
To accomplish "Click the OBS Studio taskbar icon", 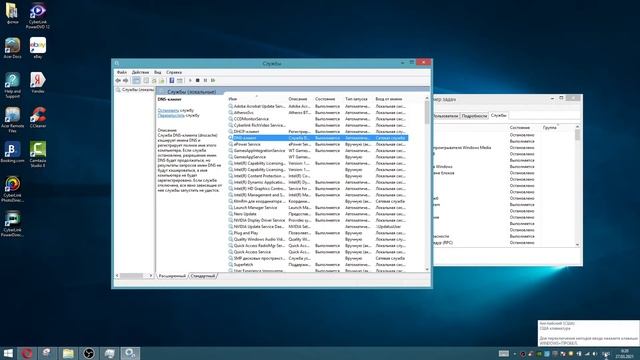I will [89, 353].
